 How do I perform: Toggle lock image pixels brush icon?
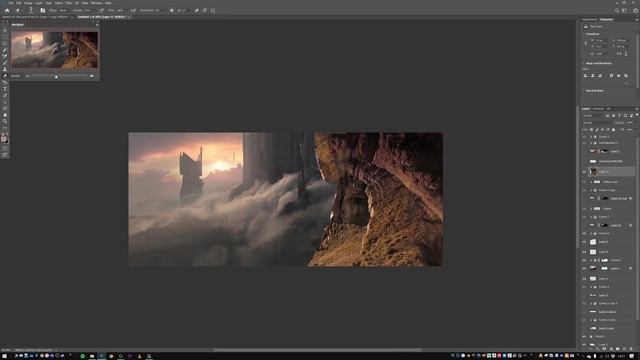[x=597, y=129]
